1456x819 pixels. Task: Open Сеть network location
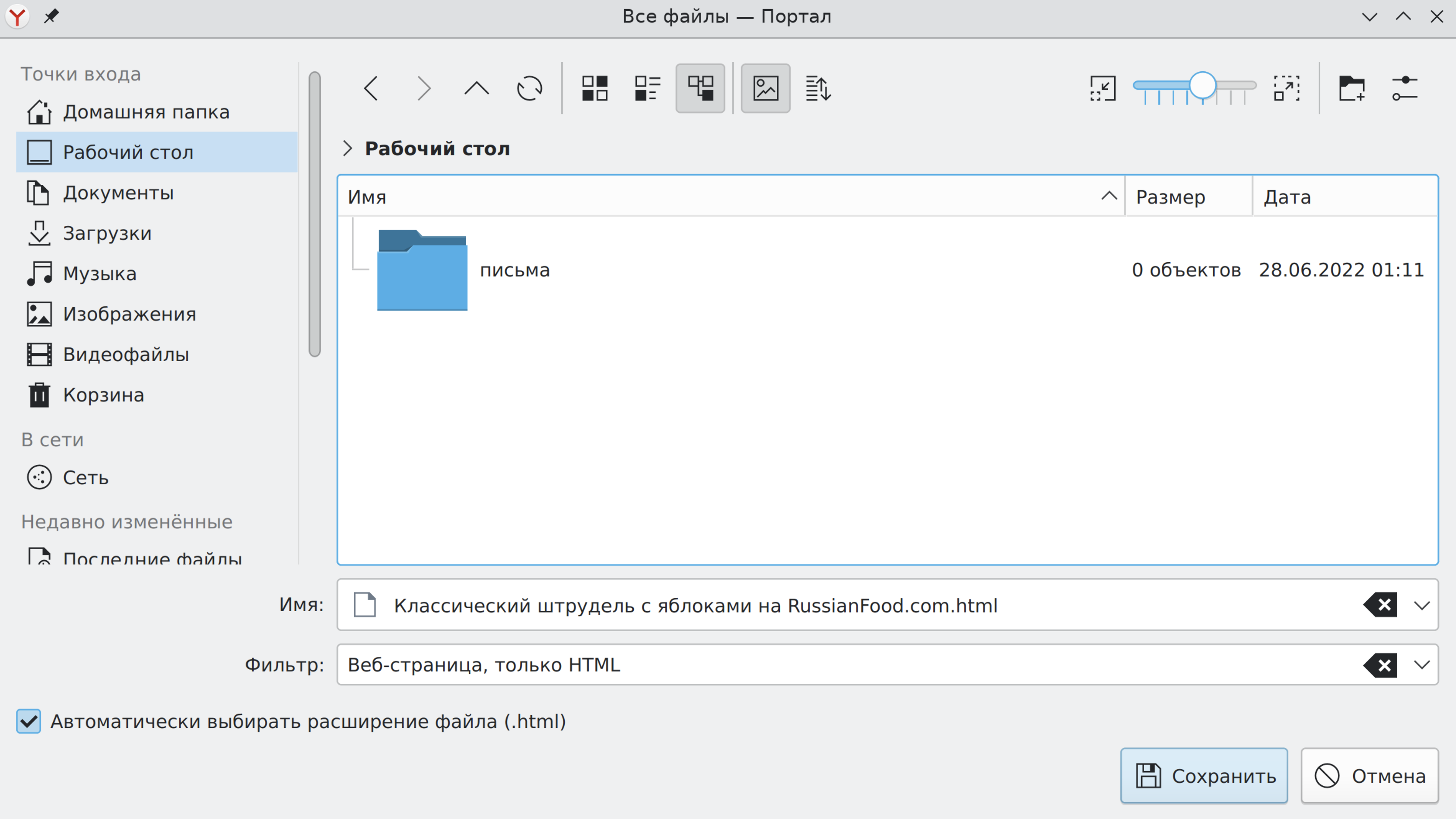click(156, 478)
